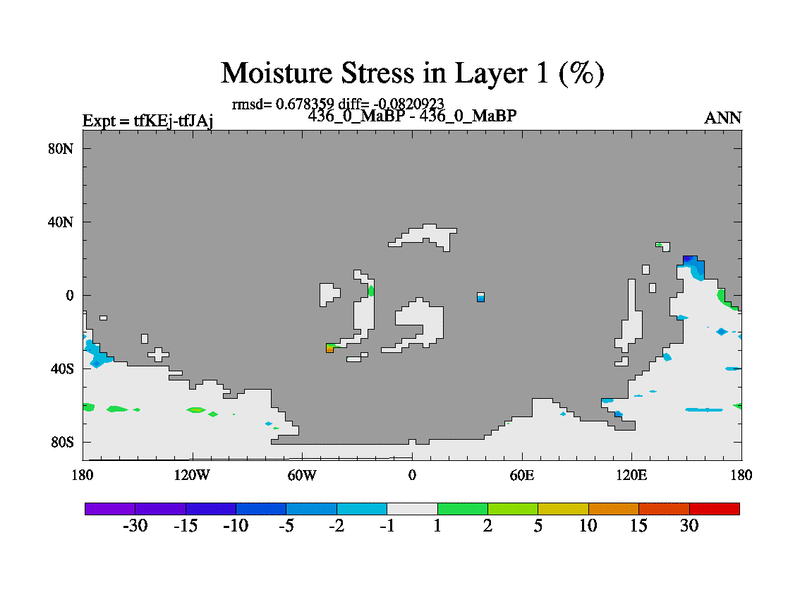Click the 60W longitude axis label
The image size is (800, 600).
302,475
